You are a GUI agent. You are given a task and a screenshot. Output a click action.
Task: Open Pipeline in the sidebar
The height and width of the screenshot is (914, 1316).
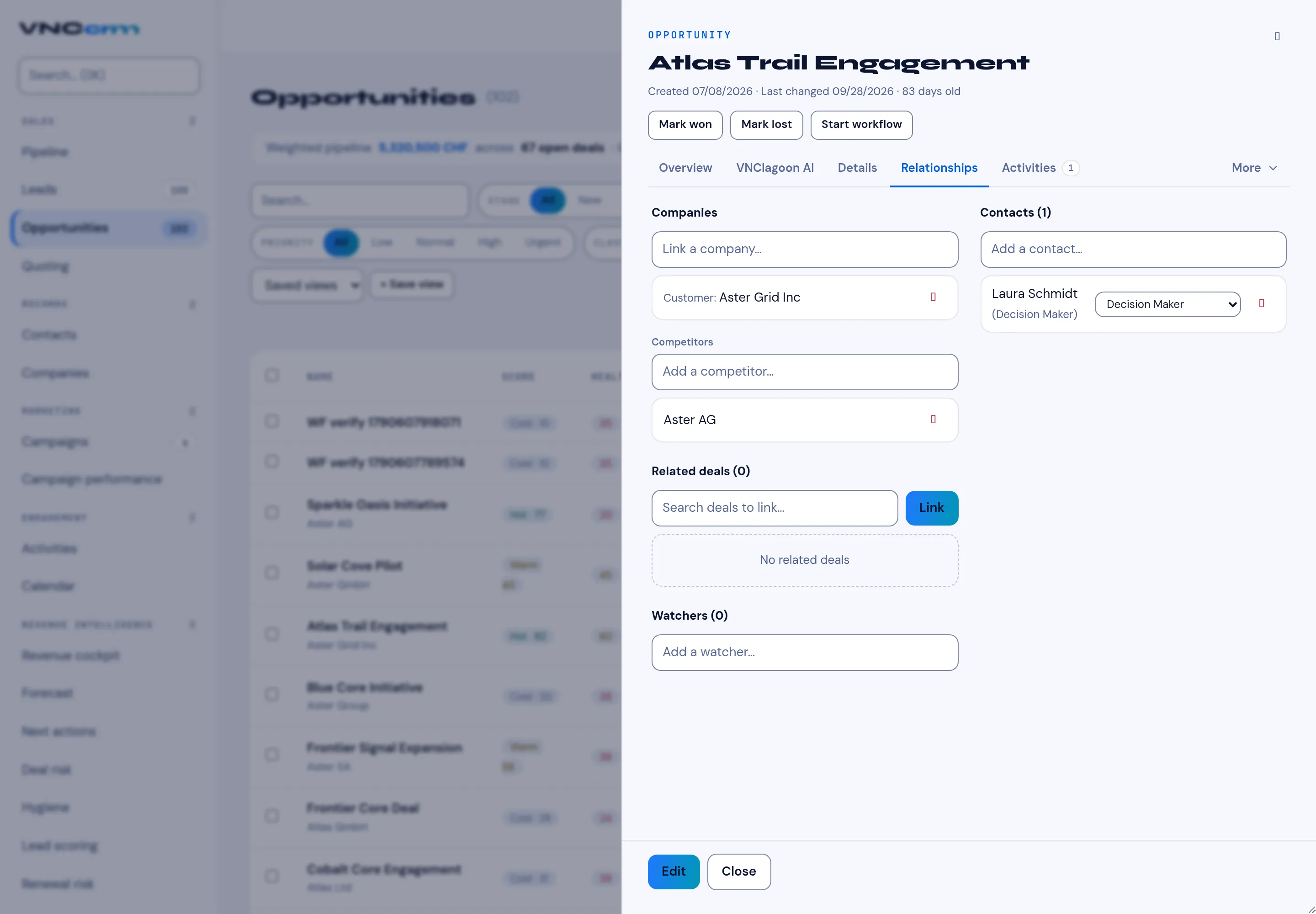coord(45,152)
